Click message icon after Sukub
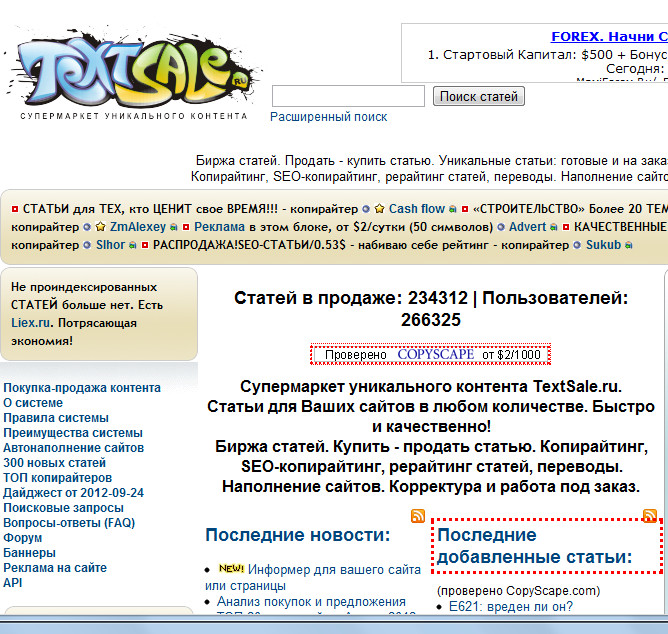The width and height of the screenshot is (668, 634). [628, 245]
